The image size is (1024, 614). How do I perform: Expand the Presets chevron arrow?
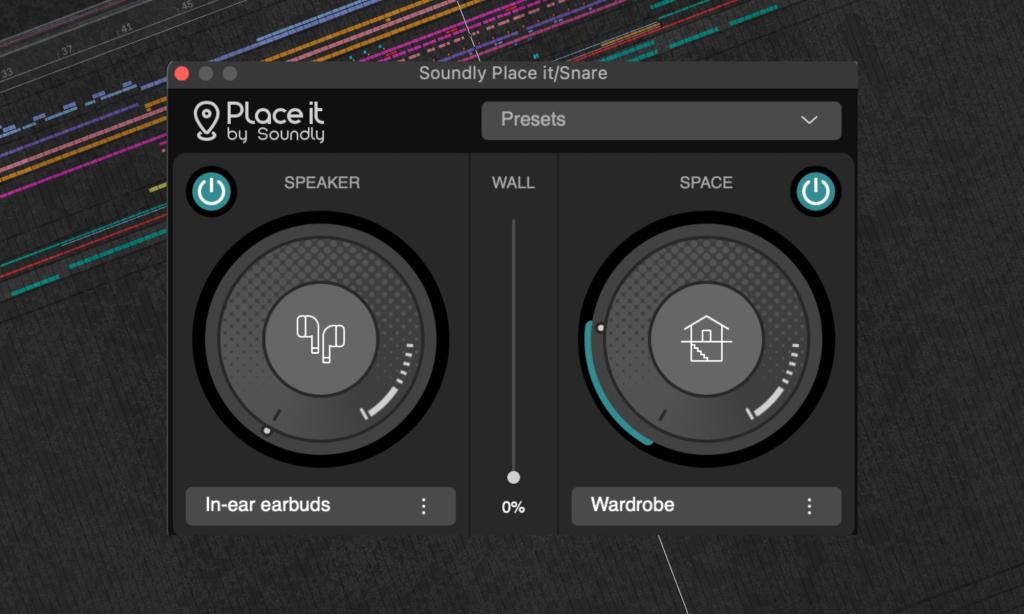pos(810,120)
